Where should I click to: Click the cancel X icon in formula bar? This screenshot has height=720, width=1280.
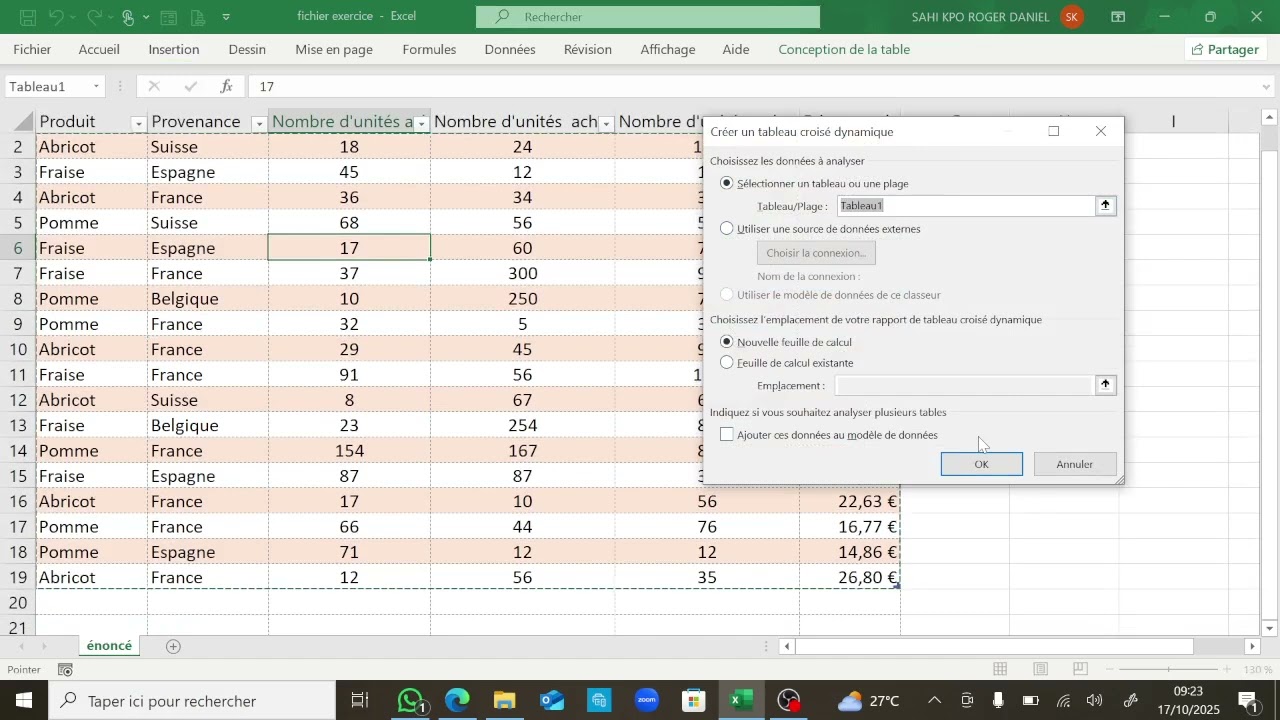point(154,87)
